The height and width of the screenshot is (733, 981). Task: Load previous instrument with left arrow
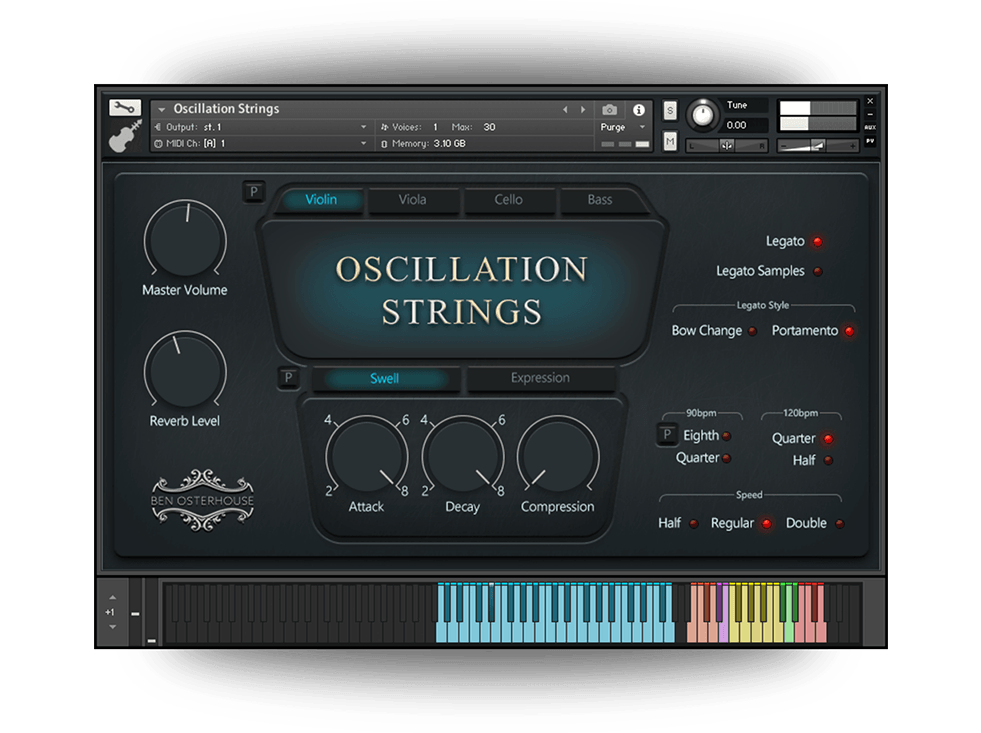[x=565, y=109]
